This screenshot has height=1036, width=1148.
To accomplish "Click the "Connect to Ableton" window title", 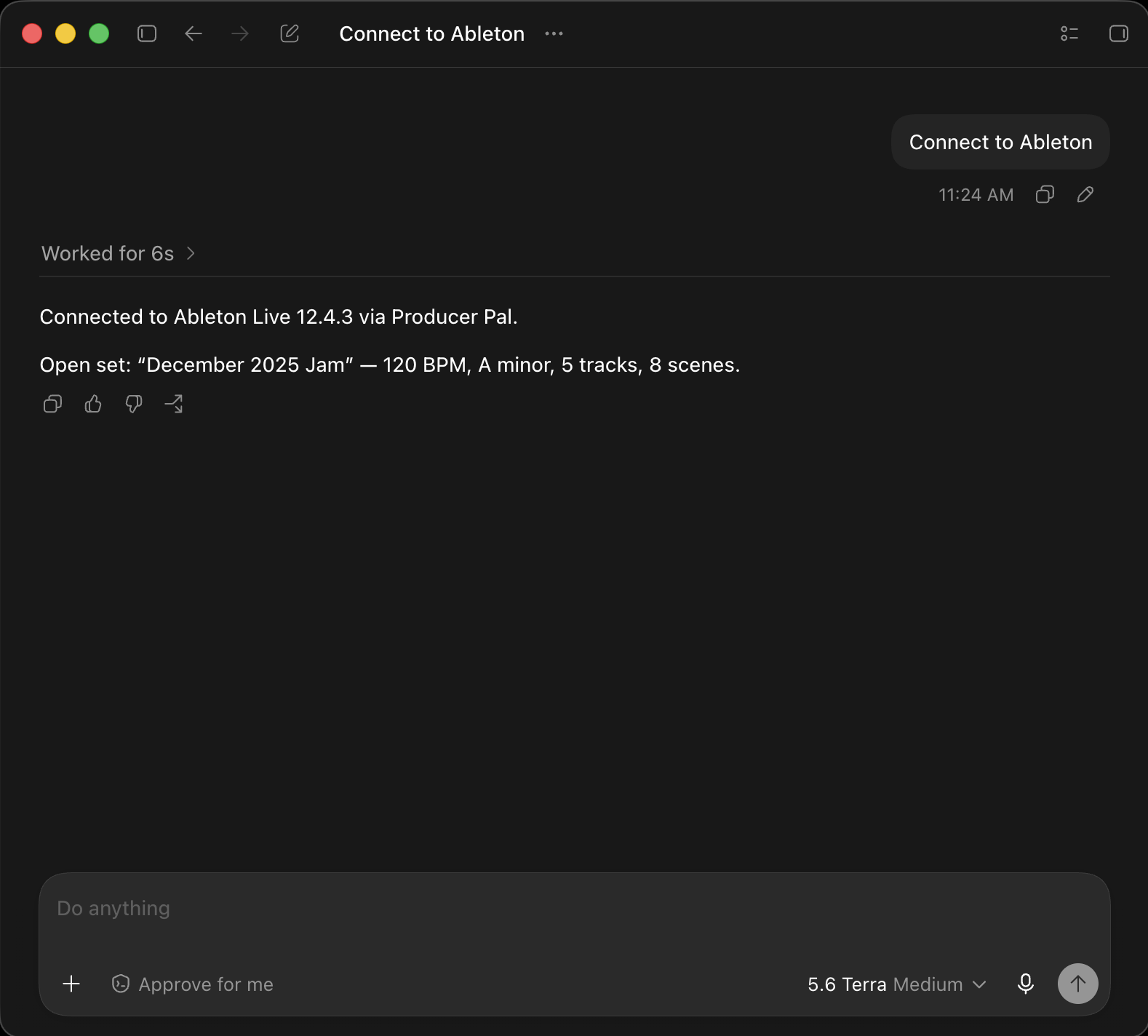I will click(432, 33).
